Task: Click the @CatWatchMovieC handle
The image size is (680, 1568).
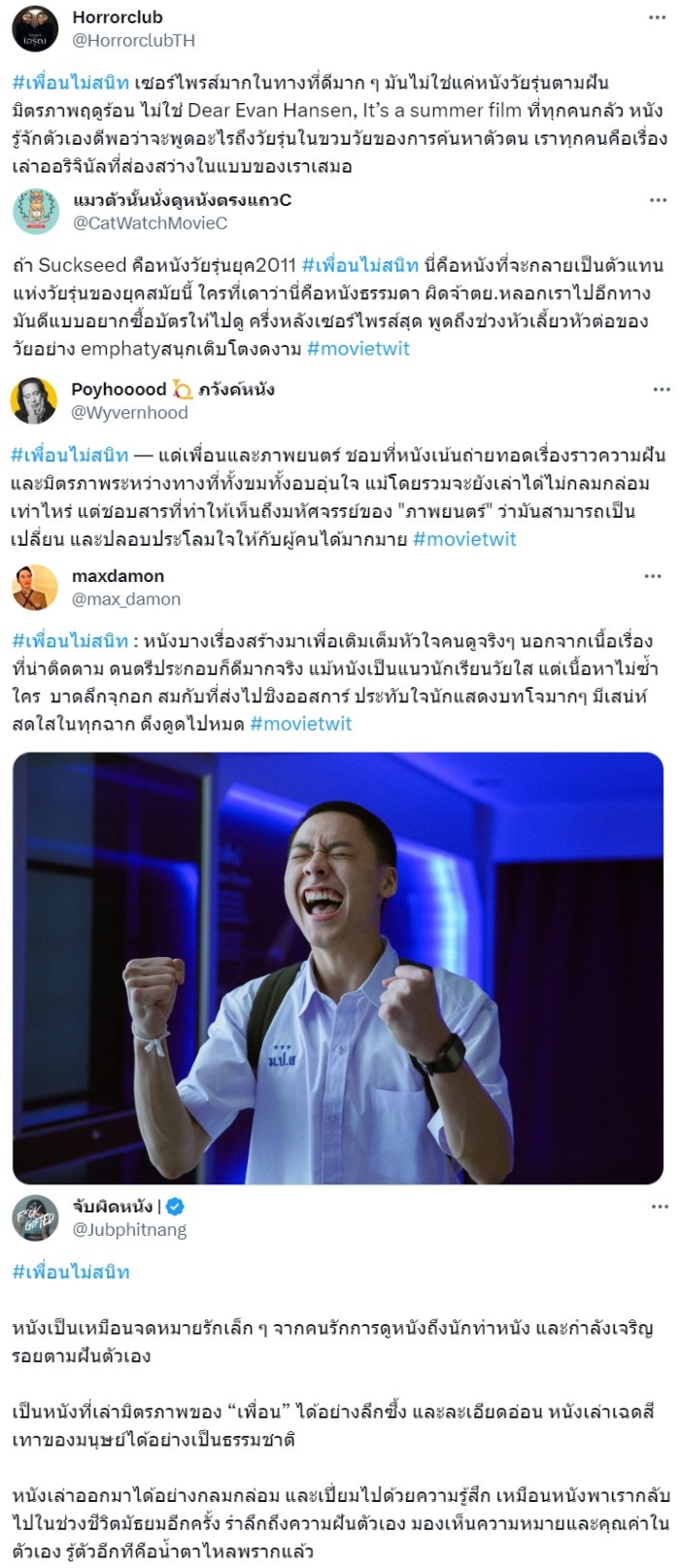Action: [151, 222]
